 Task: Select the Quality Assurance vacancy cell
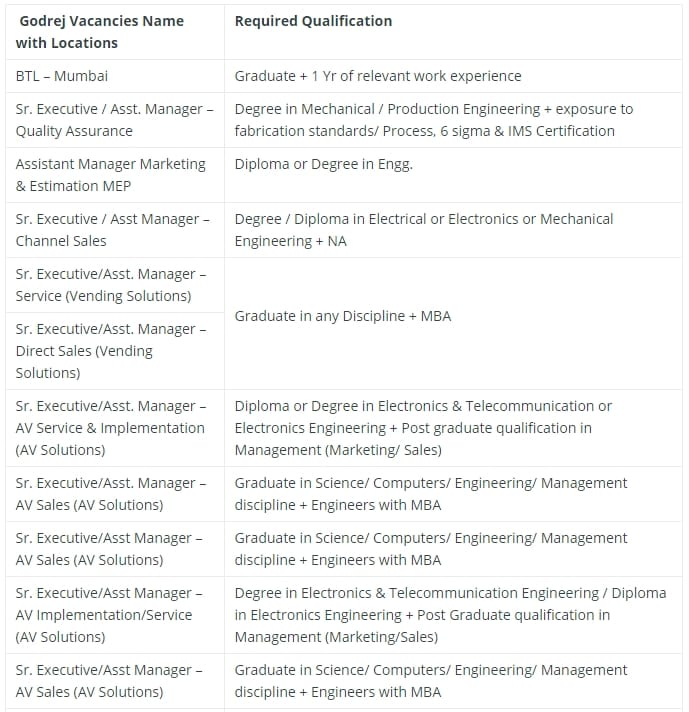[113, 120]
